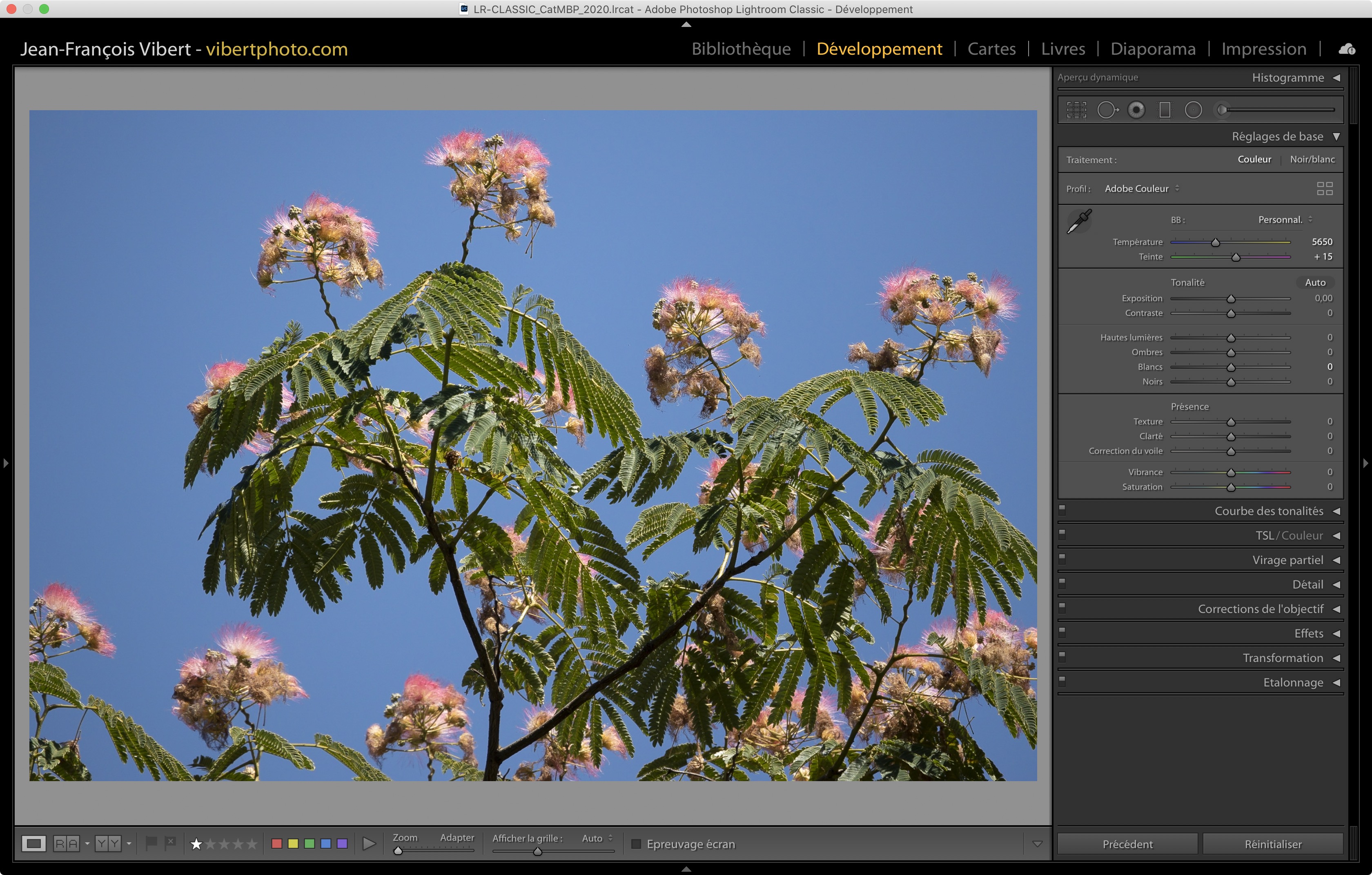This screenshot has height=875, width=1372.
Task: Activate the Spot Removal tool
Action: point(1107,110)
